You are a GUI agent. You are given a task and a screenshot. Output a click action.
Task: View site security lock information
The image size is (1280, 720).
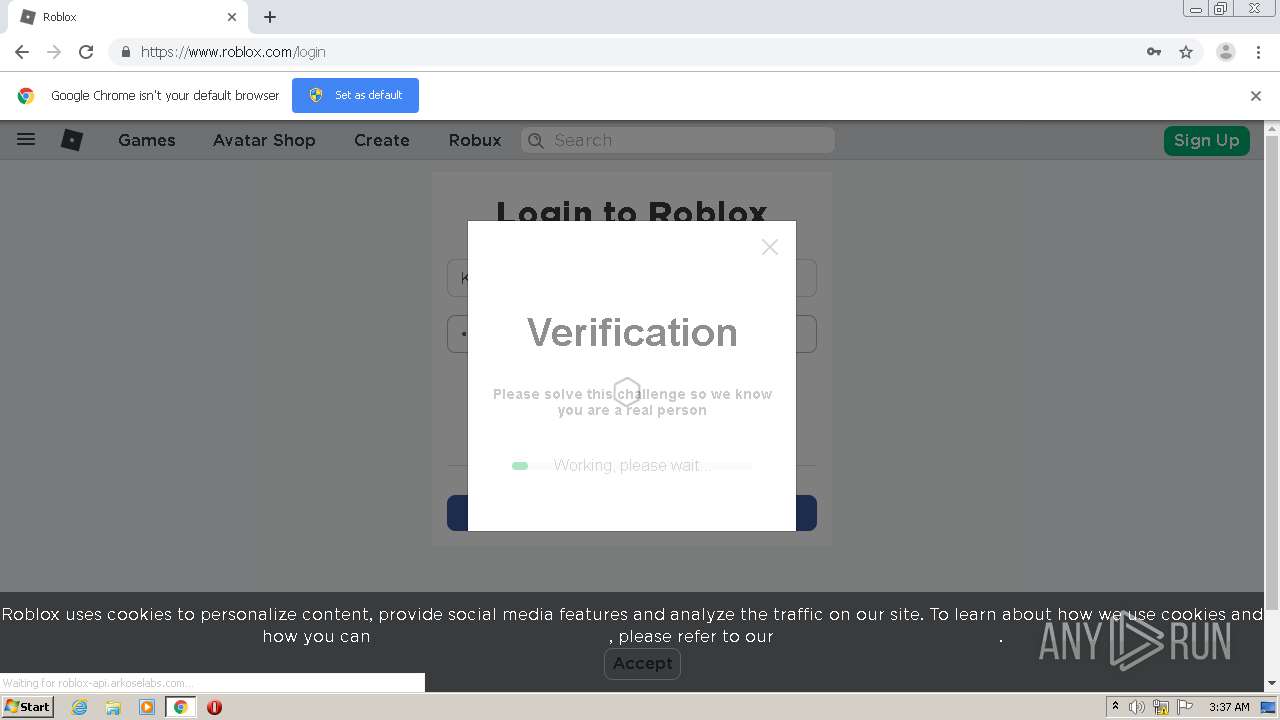pyautogui.click(x=125, y=52)
